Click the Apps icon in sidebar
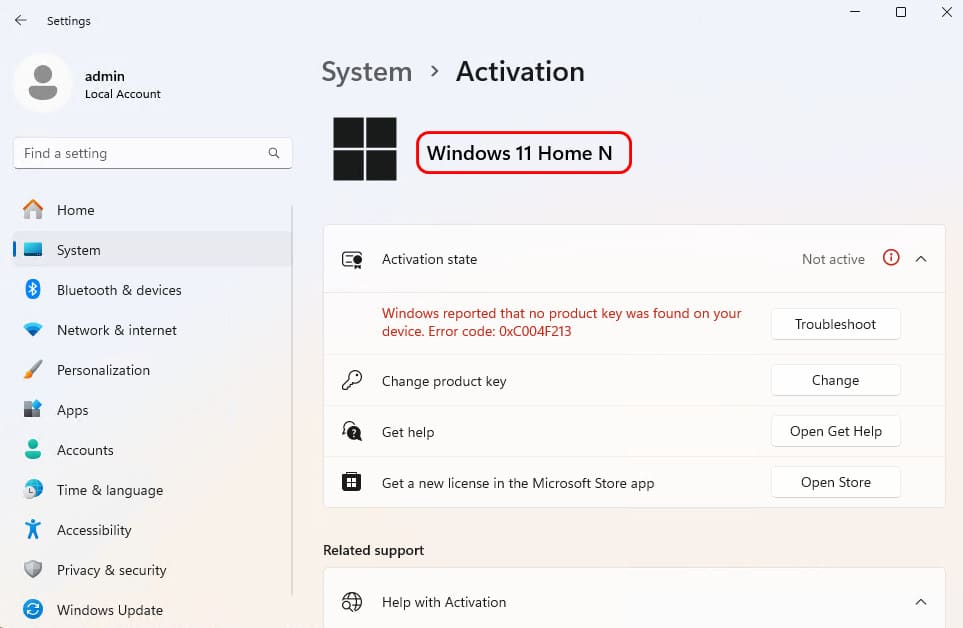Viewport: 963px width, 628px height. 33,409
